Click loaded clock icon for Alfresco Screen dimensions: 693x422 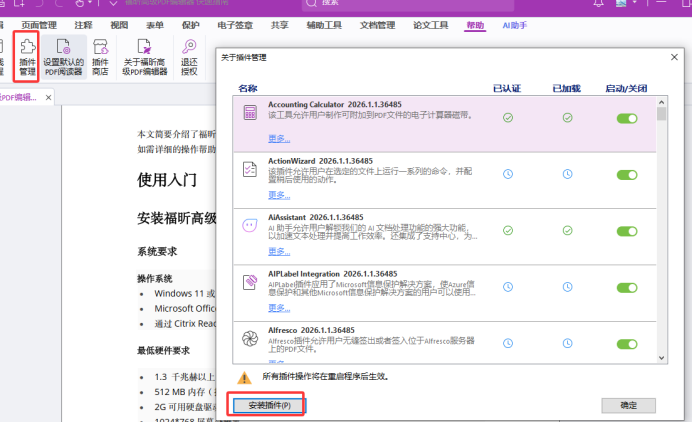coord(567,343)
